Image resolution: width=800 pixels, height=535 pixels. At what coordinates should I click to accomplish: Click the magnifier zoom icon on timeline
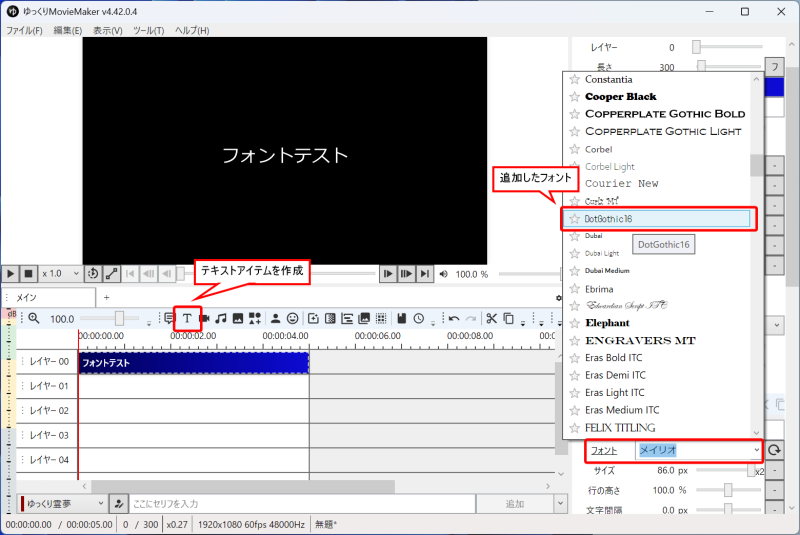coord(33,318)
